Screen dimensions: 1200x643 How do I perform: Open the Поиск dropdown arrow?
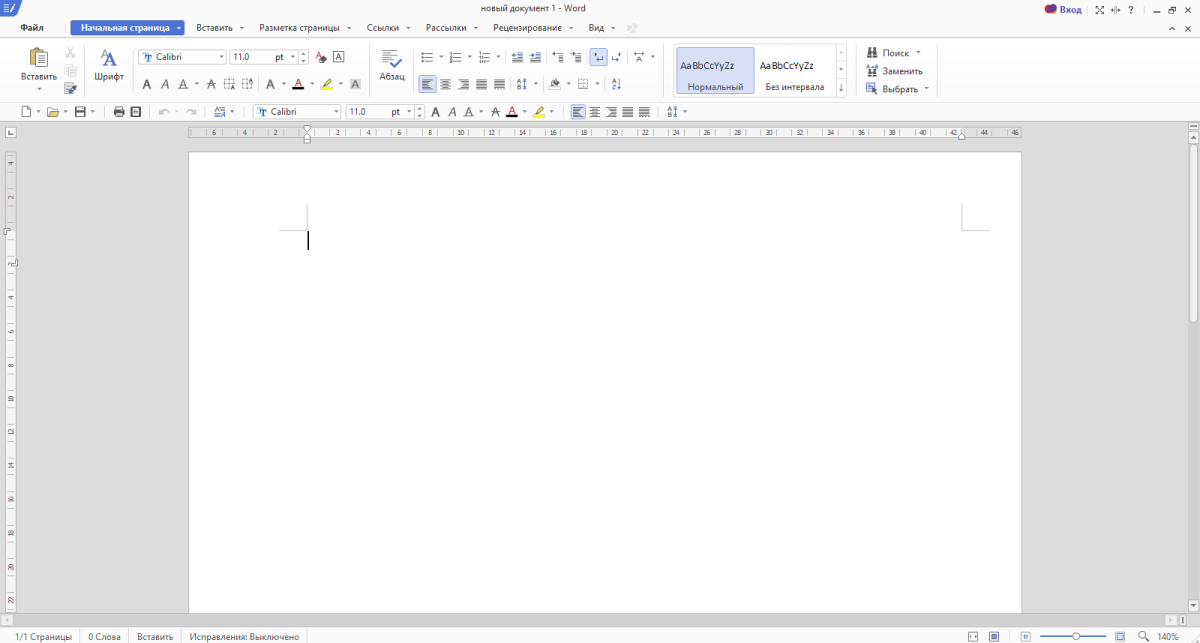pos(918,52)
